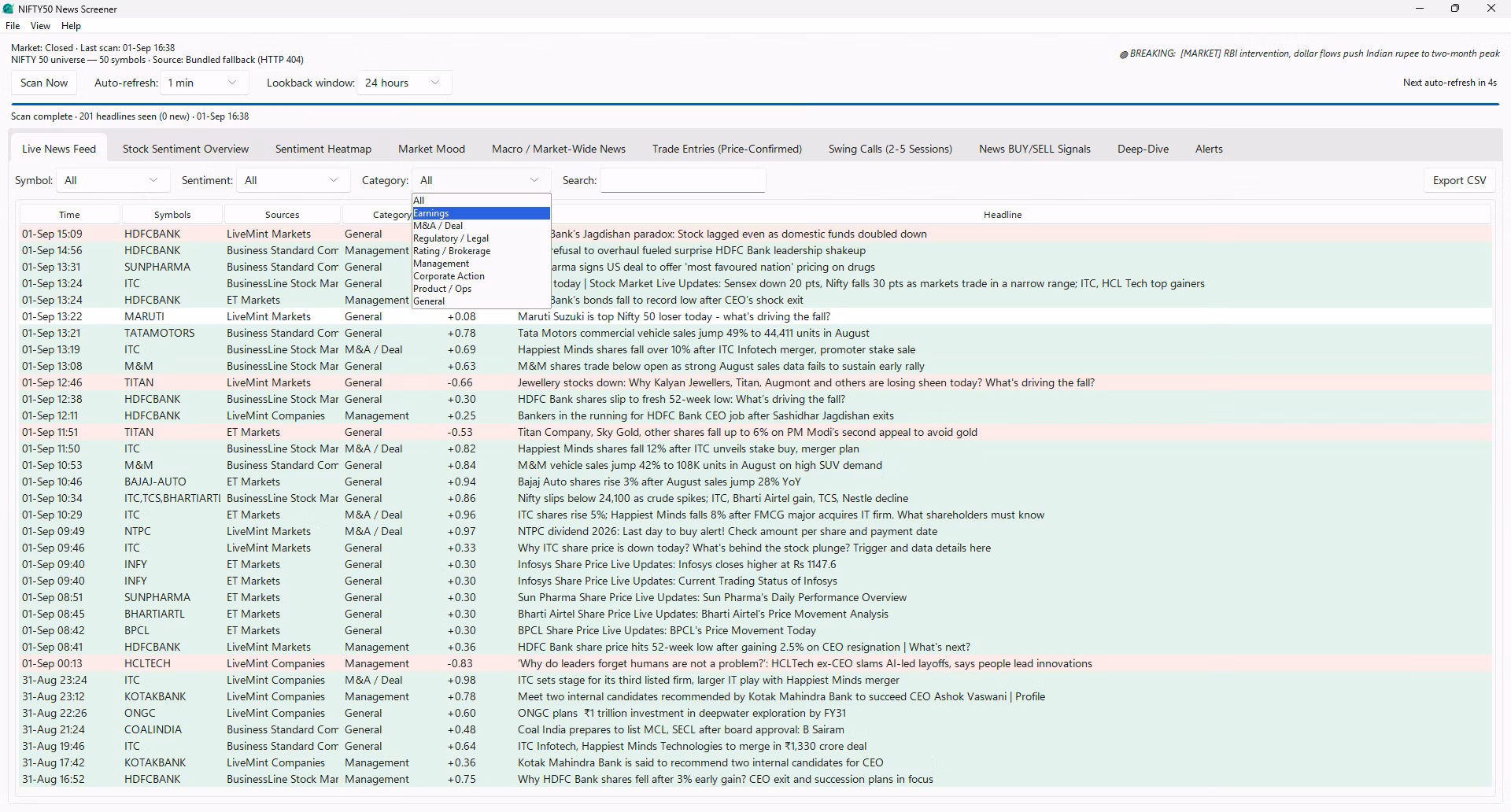
Task: Click the Export CSV button
Action: pyautogui.click(x=1459, y=180)
